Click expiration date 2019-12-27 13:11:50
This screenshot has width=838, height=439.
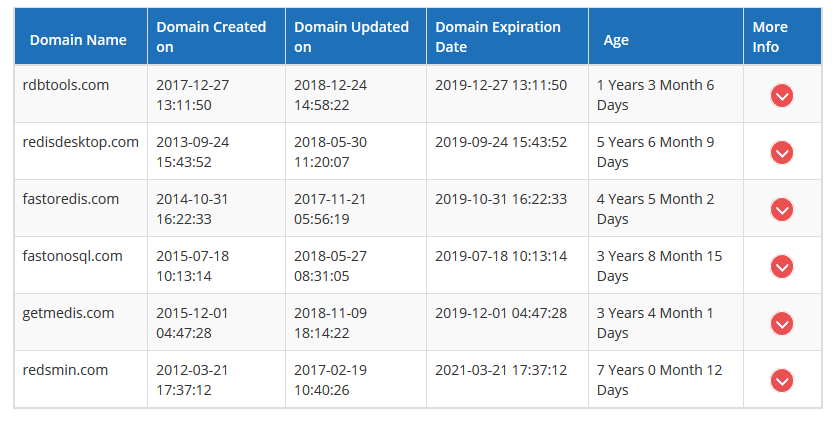[501, 85]
